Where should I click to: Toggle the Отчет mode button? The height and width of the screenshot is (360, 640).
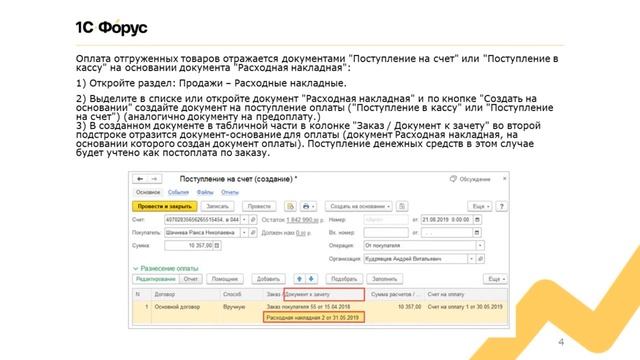191,279
